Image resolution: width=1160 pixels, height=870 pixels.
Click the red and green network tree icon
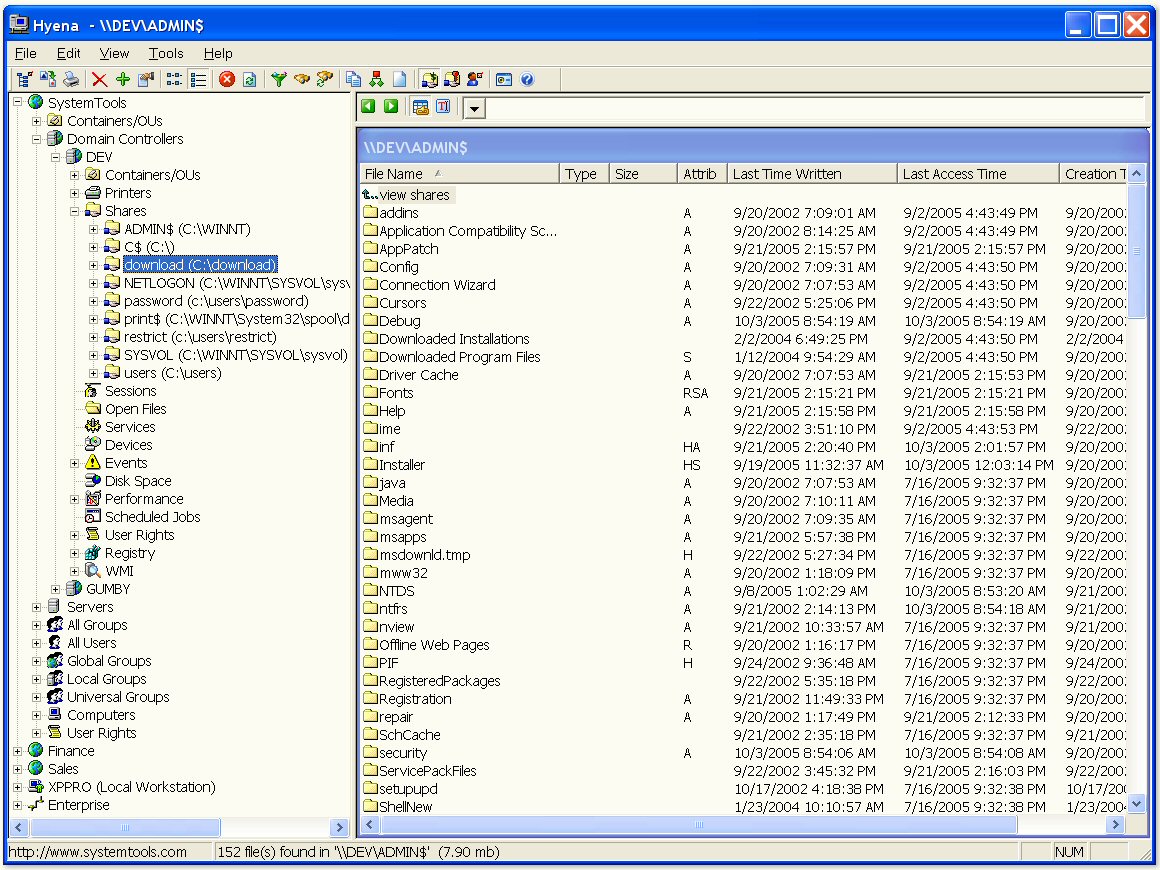377,79
